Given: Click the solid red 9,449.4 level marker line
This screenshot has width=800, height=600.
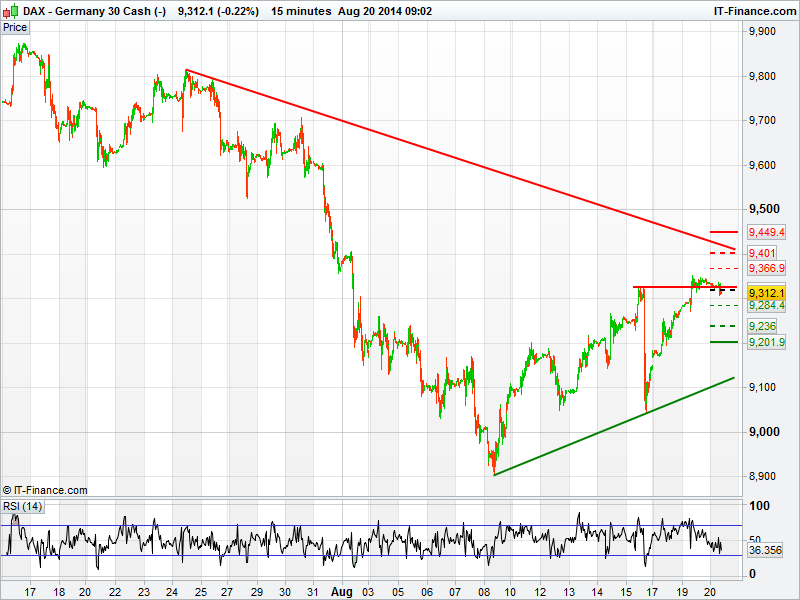Looking at the screenshot, I should click(723, 232).
